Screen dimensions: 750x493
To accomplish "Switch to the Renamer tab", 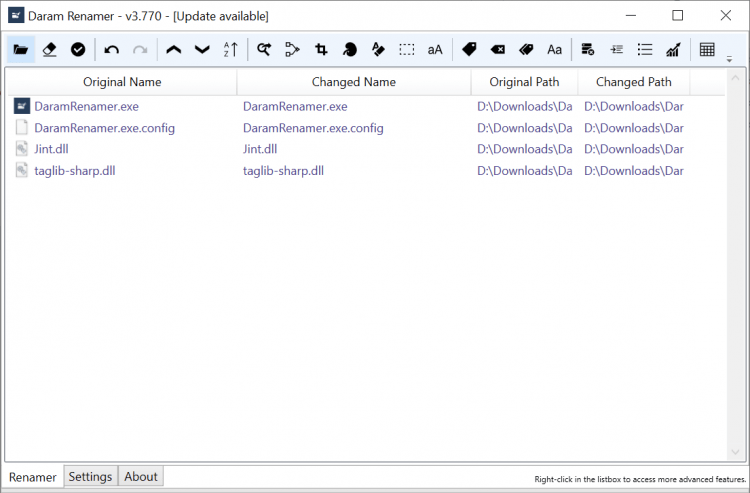I will coord(33,477).
